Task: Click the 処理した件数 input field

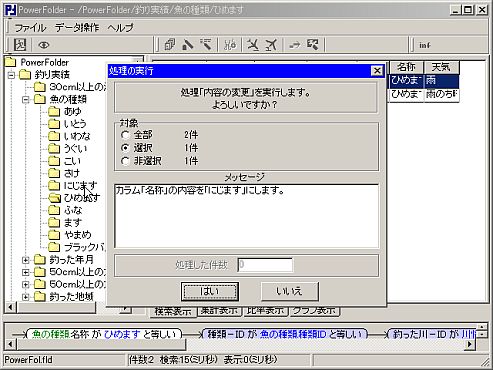Action: [265, 265]
